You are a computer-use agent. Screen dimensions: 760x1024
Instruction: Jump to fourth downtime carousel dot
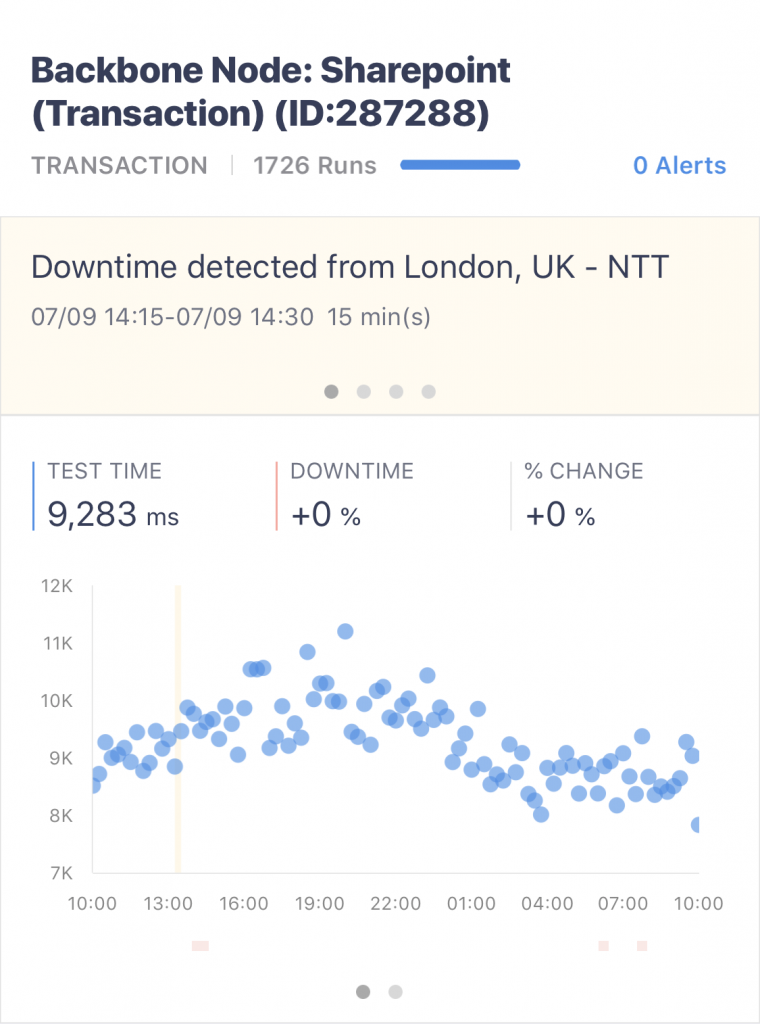click(x=428, y=391)
